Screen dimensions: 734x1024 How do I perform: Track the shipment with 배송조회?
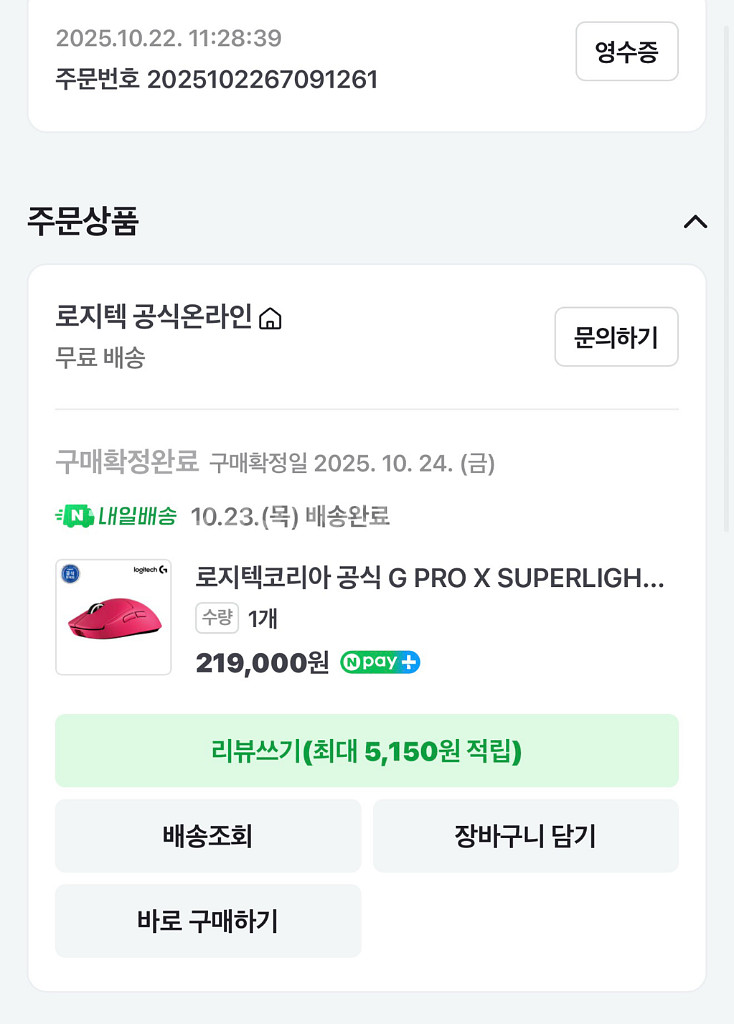[208, 836]
